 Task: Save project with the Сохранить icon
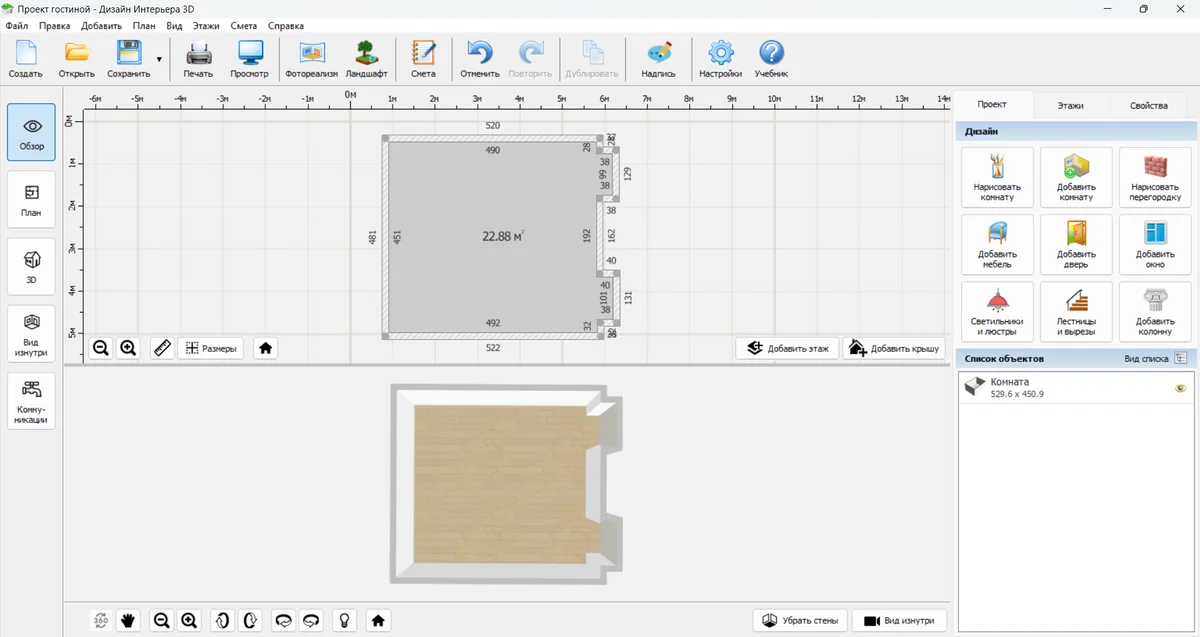129,59
